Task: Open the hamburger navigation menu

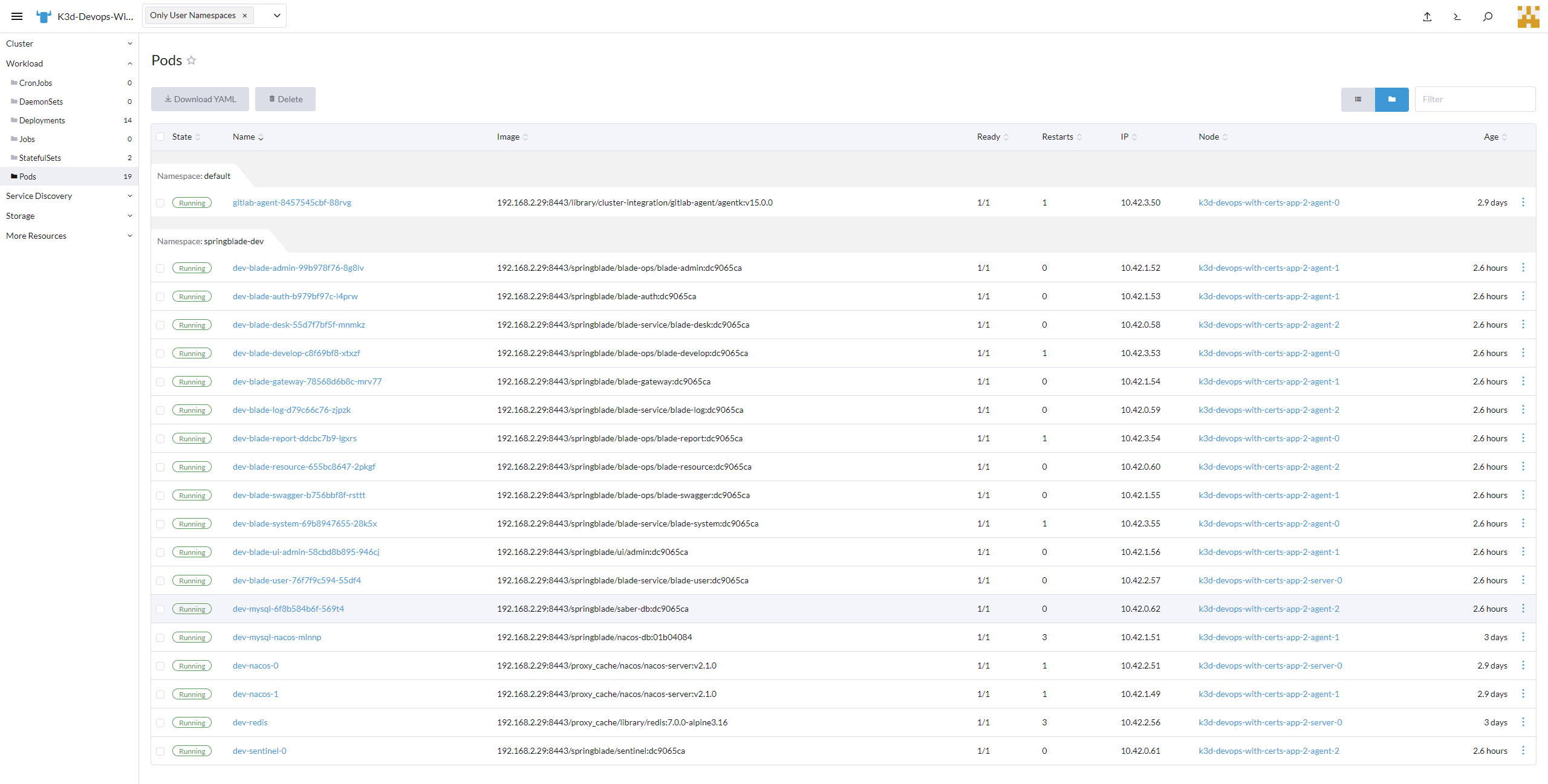Action: click(17, 16)
